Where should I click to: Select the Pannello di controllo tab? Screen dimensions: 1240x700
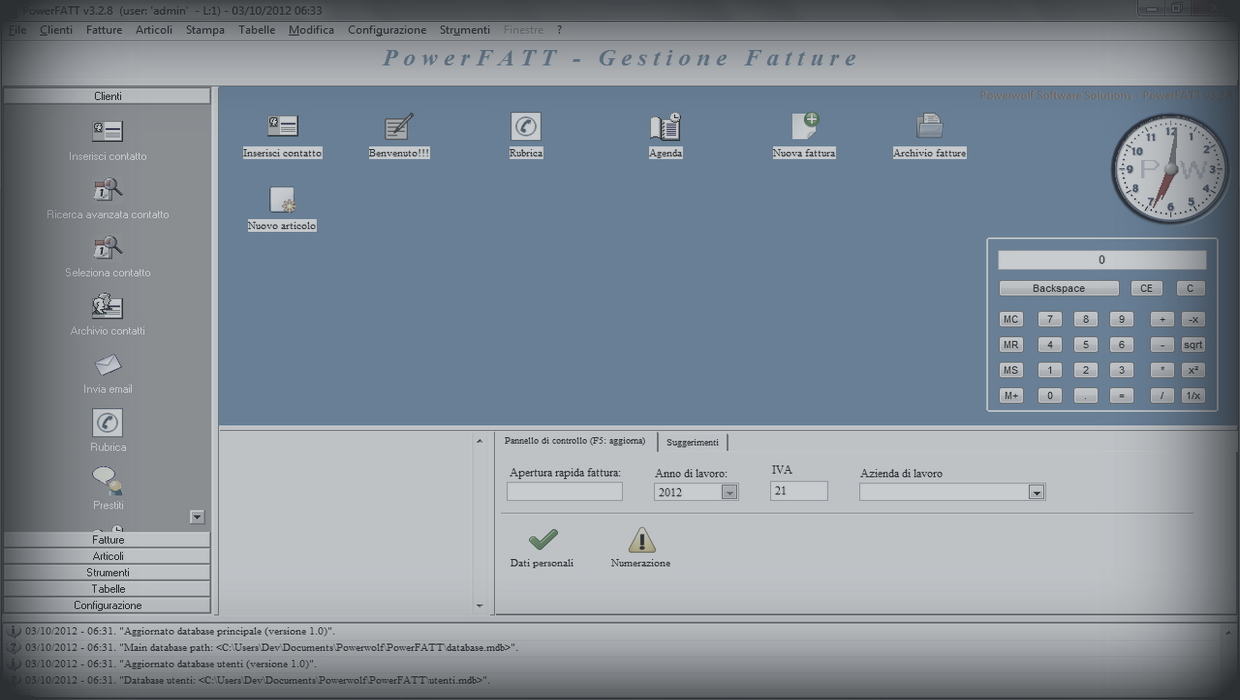click(575, 441)
